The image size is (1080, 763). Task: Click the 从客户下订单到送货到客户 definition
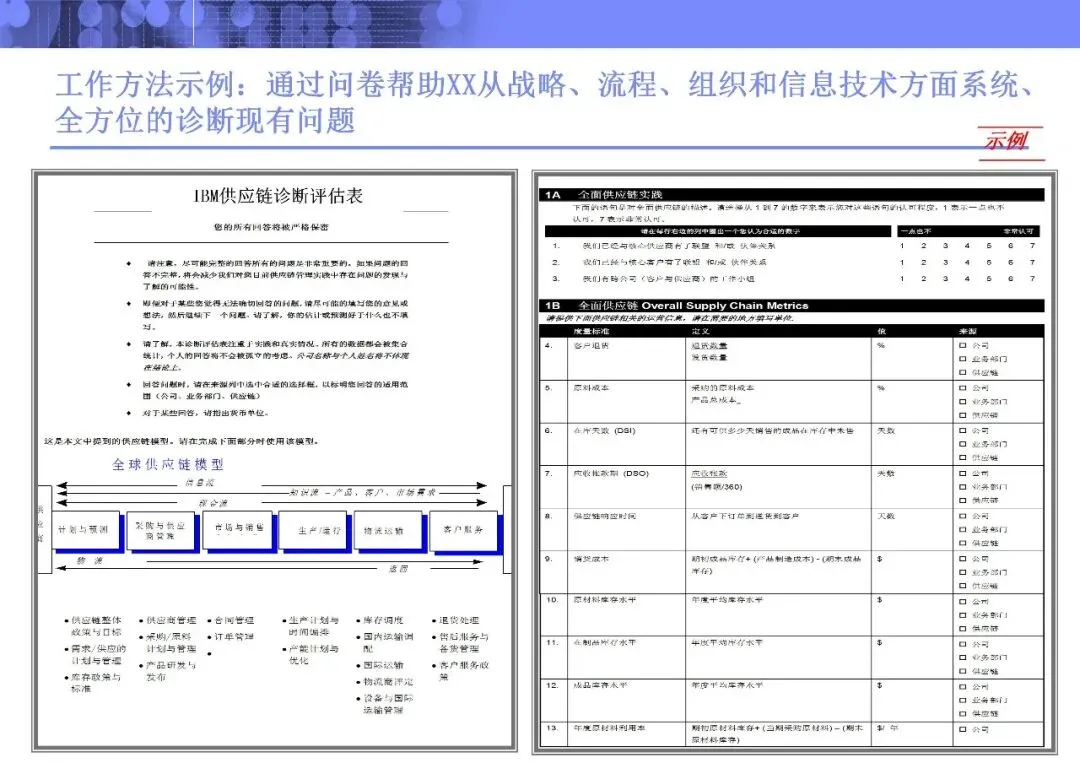(x=745, y=516)
